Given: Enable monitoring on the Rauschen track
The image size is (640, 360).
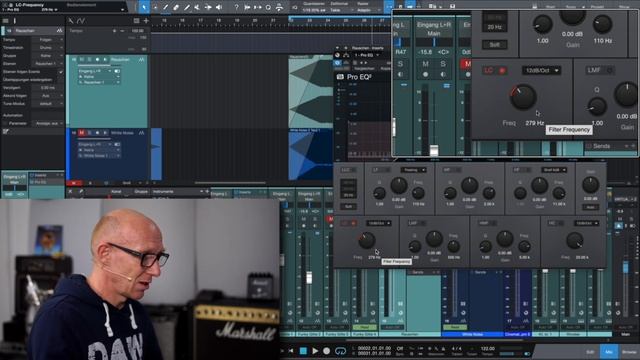Looking at the screenshot, I should (x=105, y=60).
